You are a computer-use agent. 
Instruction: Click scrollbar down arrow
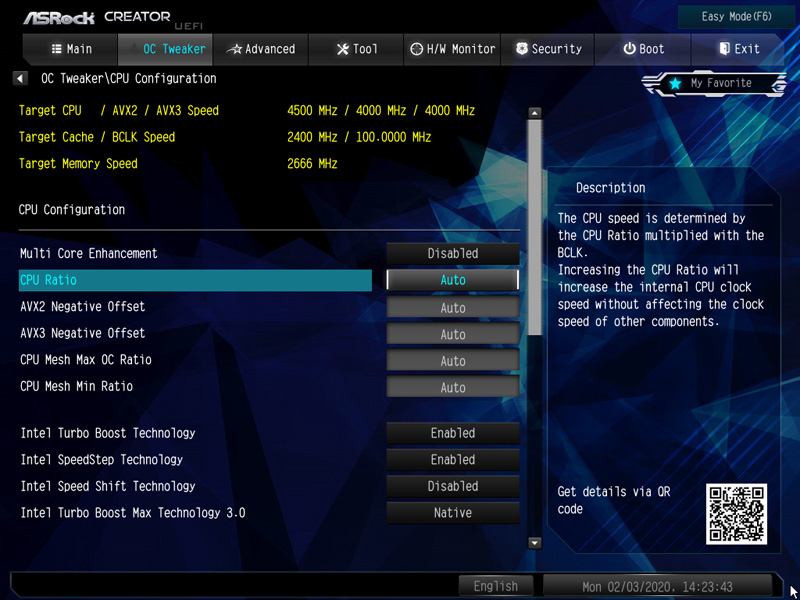pos(534,543)
